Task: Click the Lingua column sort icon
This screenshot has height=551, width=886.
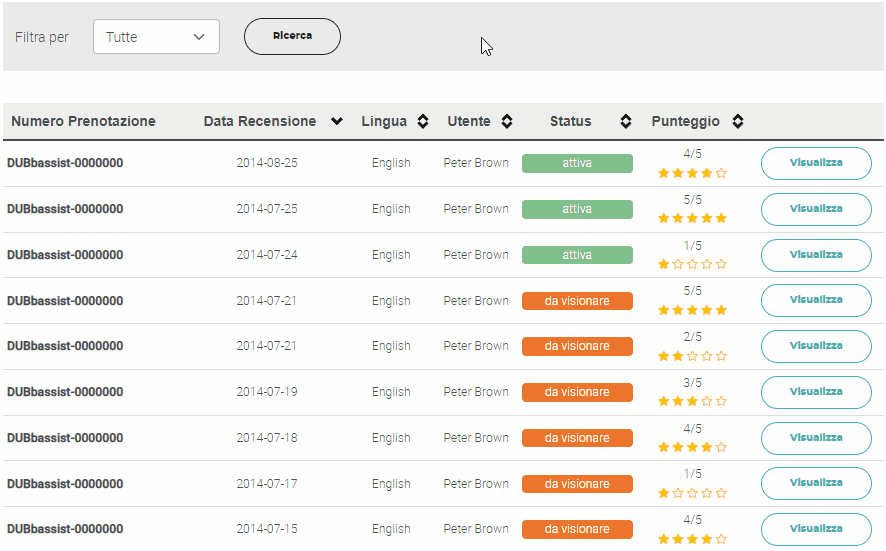Action: coord(423,122)
